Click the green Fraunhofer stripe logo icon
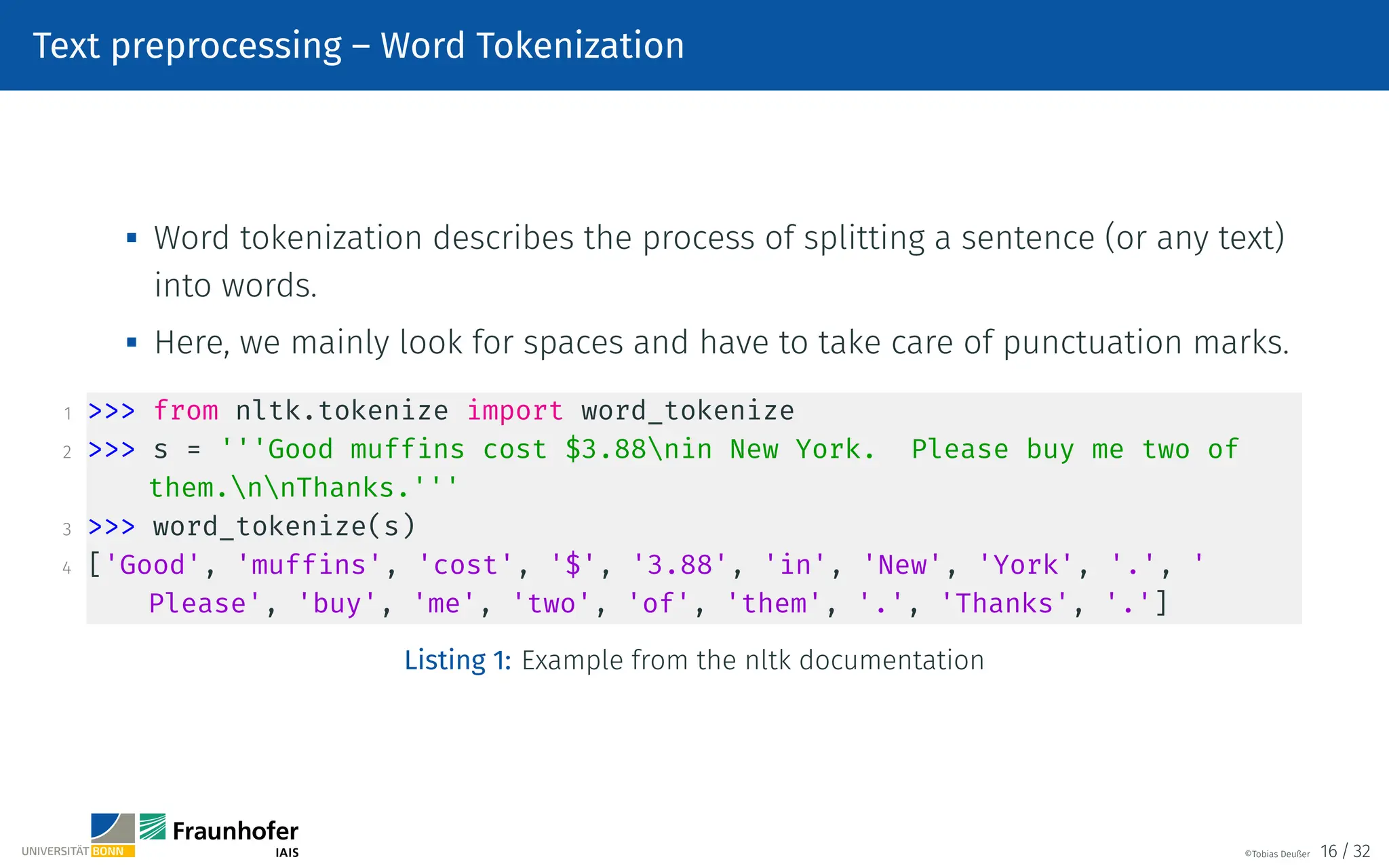The width and height of the screenshot is (1389, 868). pos(153,827)
